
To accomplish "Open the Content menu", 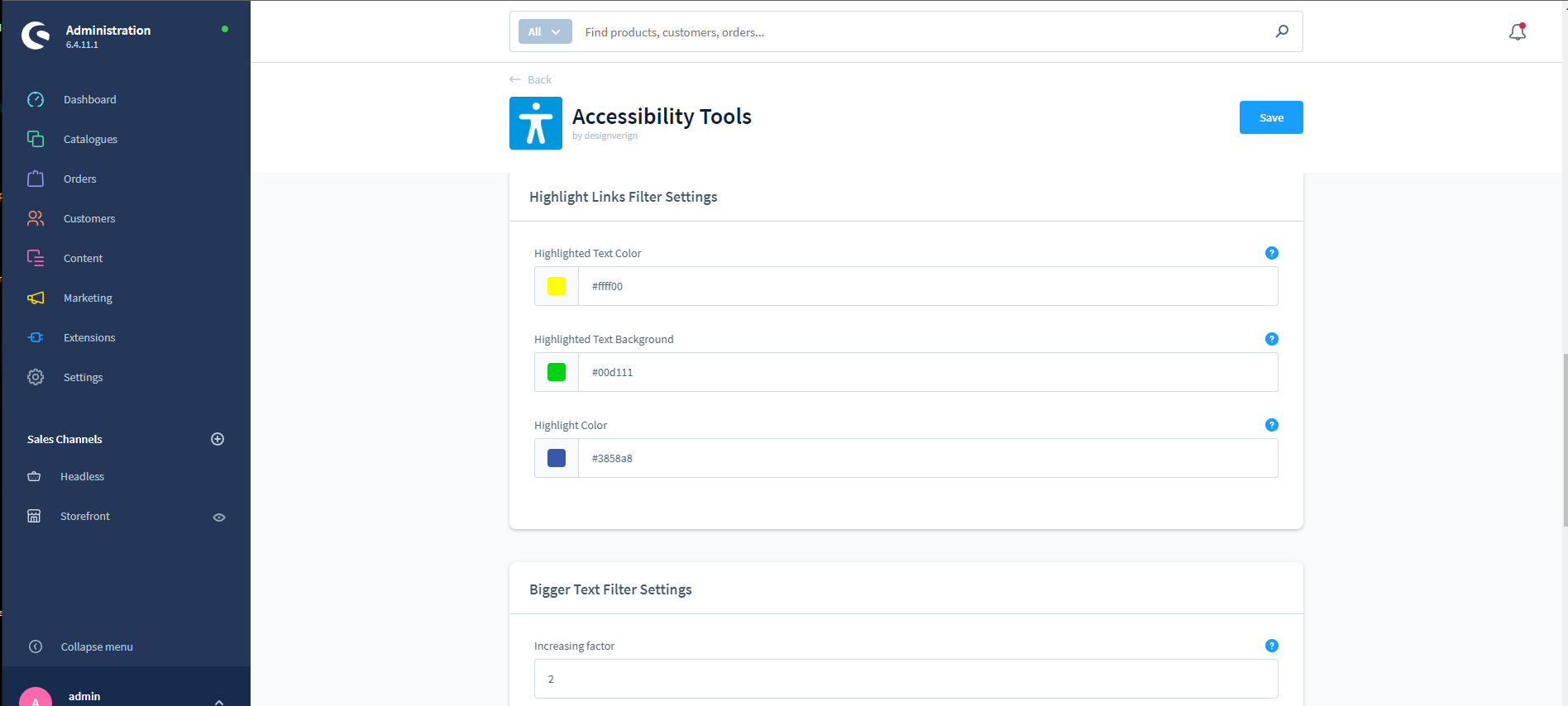I will 84,258.
